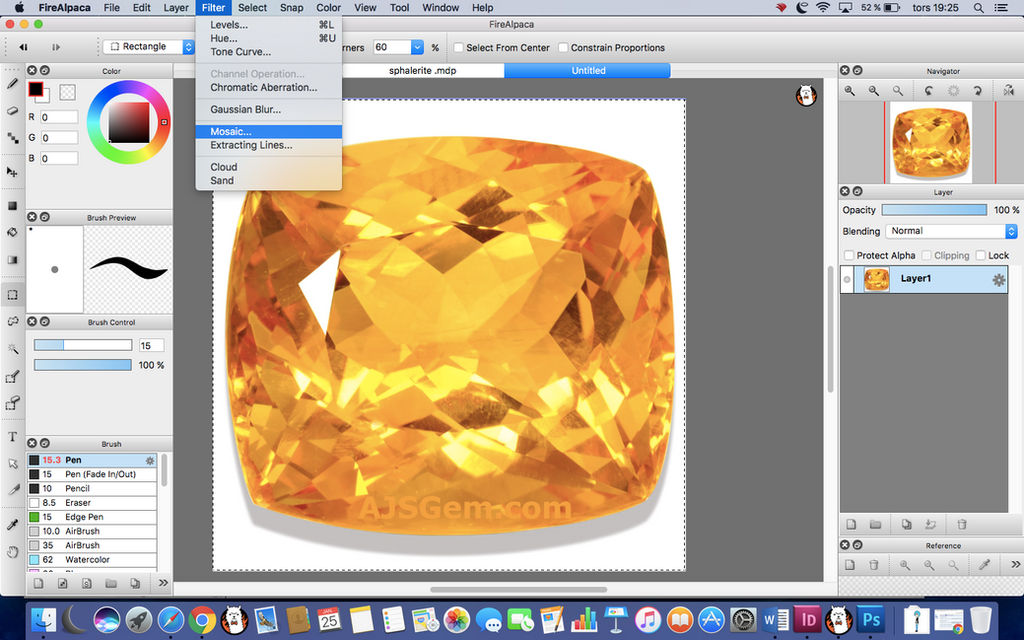The height and width of the screenshot is (640, 1024).
Task: Zoom in using Navigator magnifier plus icon
Action: (850, 91)
